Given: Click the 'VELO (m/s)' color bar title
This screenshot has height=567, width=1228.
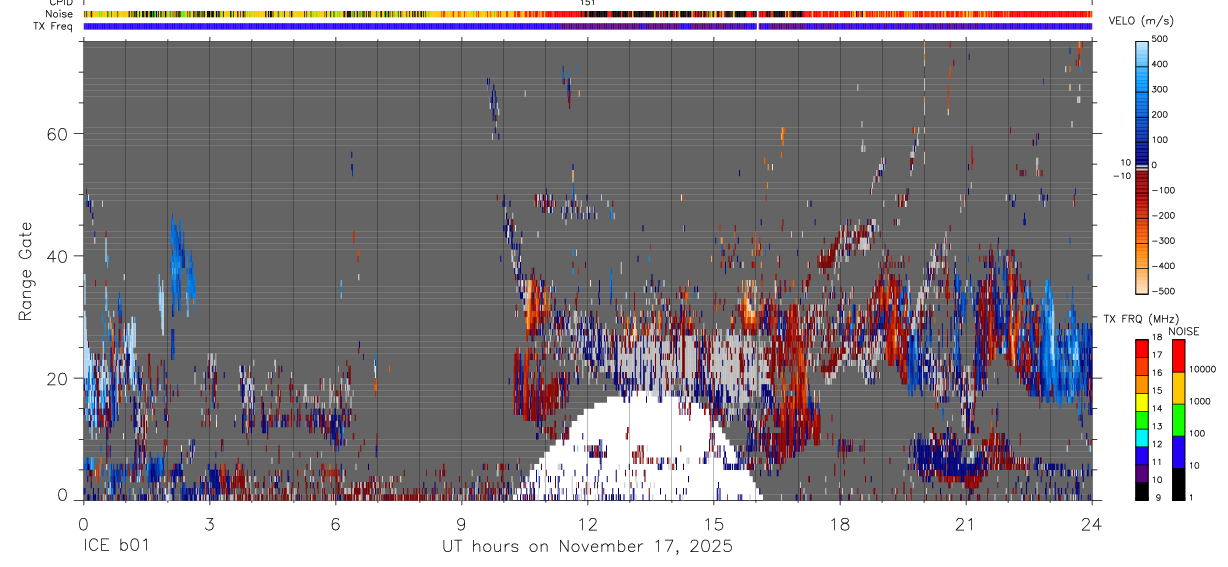Looking at the screenshot, I should 1143,22.
